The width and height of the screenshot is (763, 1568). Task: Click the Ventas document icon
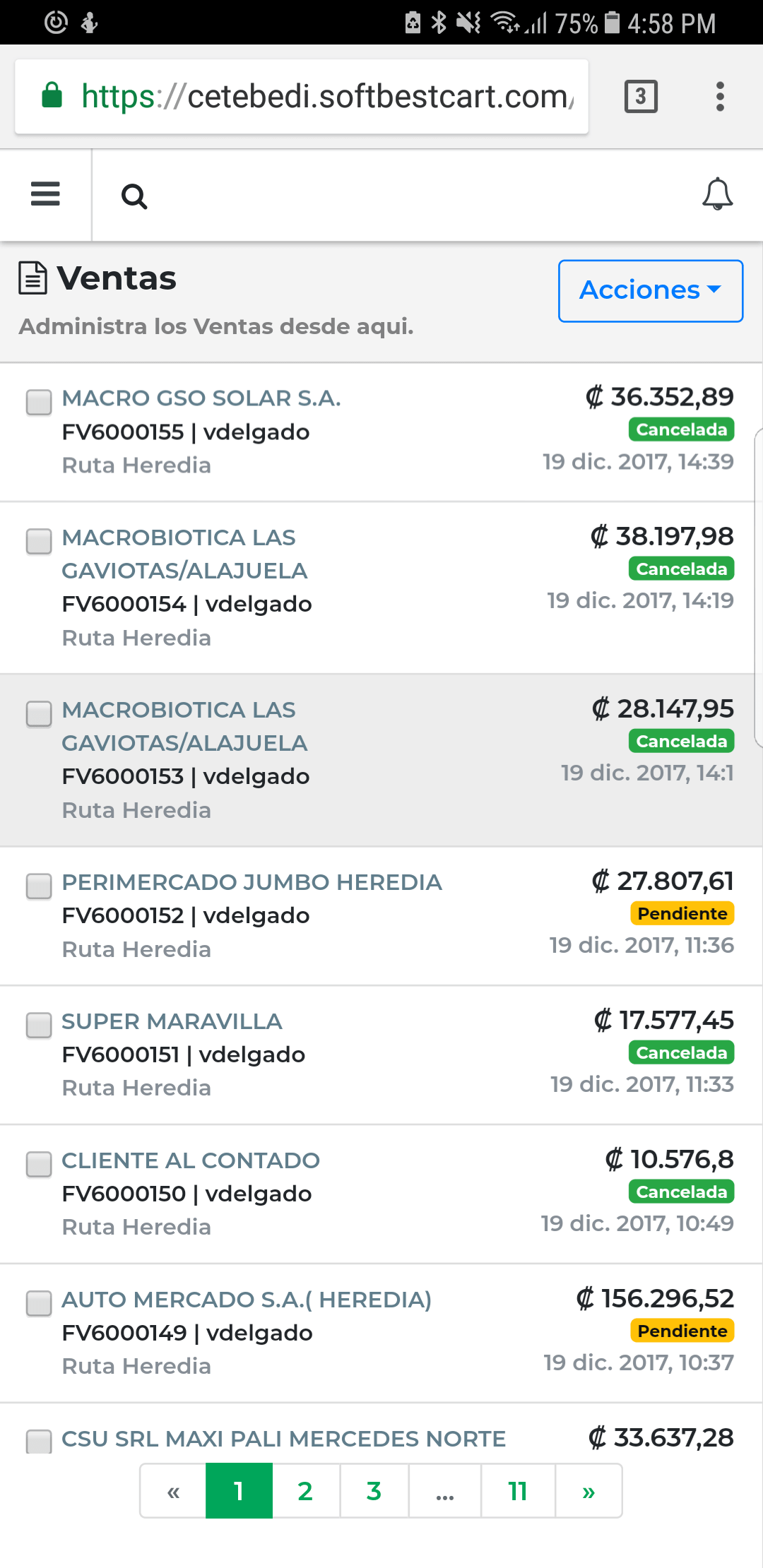click(32, 278)
